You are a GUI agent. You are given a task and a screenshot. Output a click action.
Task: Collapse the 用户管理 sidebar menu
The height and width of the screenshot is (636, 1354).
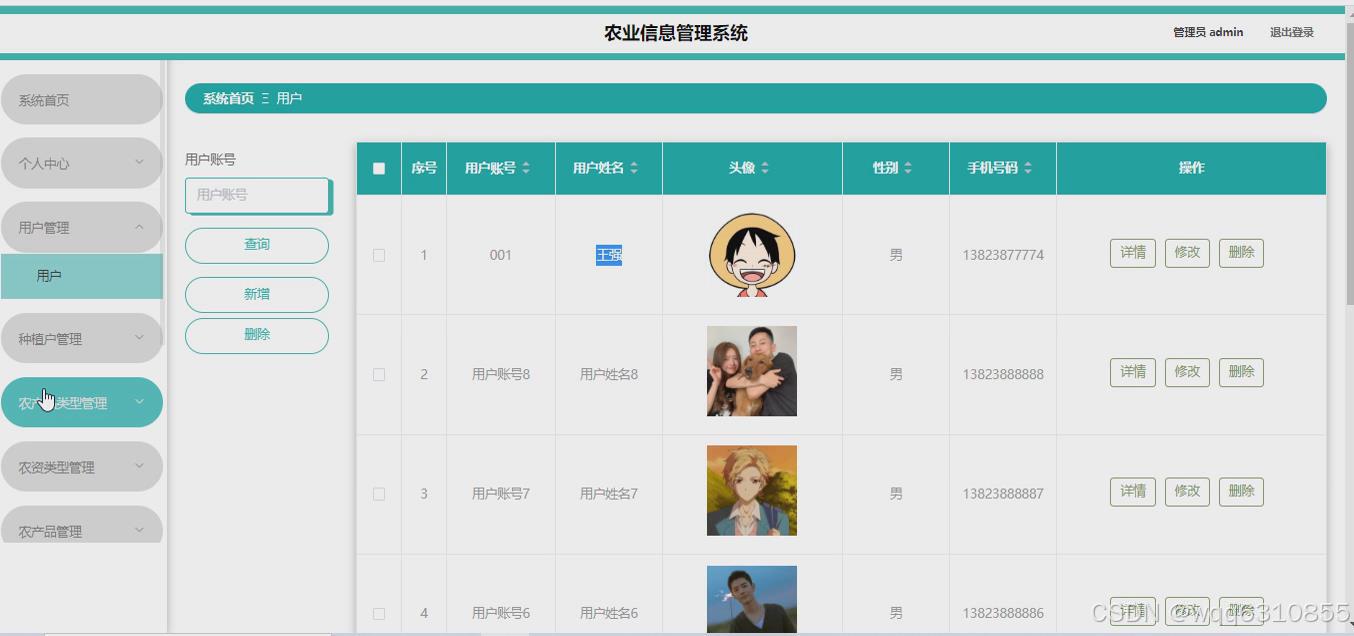coord(81,227)
